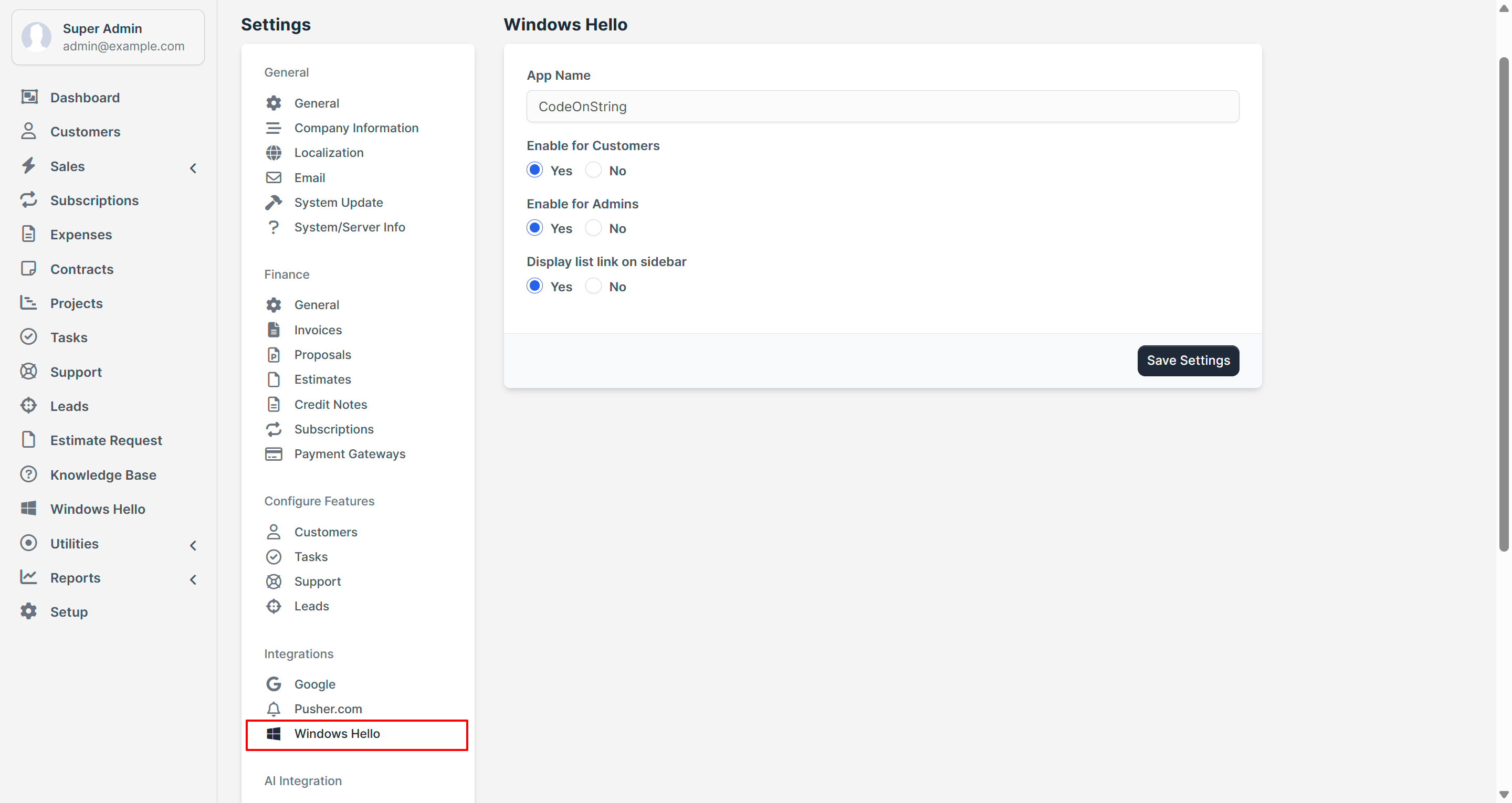
Task: Expand the Utilities submenu chevron
Action: tap(193, 545)
